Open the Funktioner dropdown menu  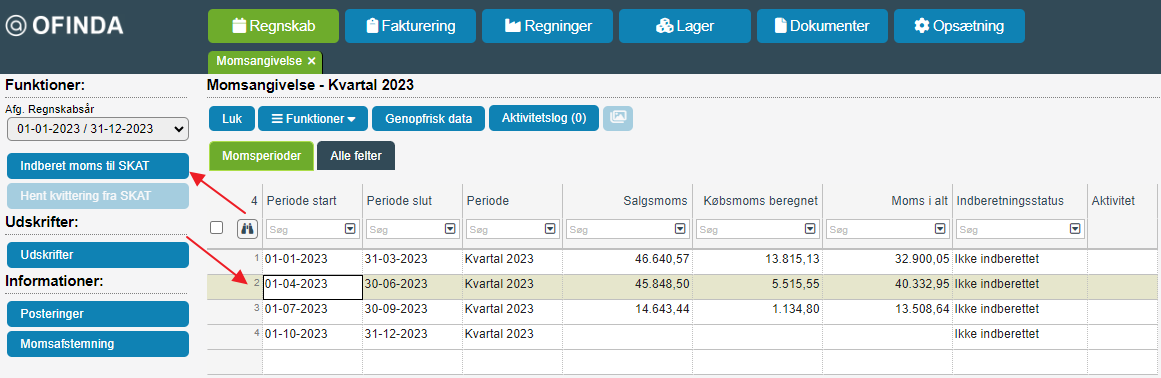(313, 118)
